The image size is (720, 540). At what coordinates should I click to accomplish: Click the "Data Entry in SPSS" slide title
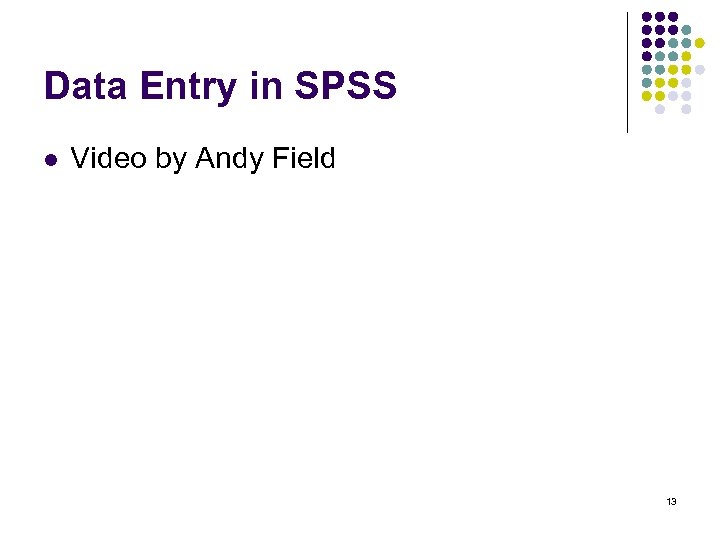pyautogui.click(x=220, y=87)
